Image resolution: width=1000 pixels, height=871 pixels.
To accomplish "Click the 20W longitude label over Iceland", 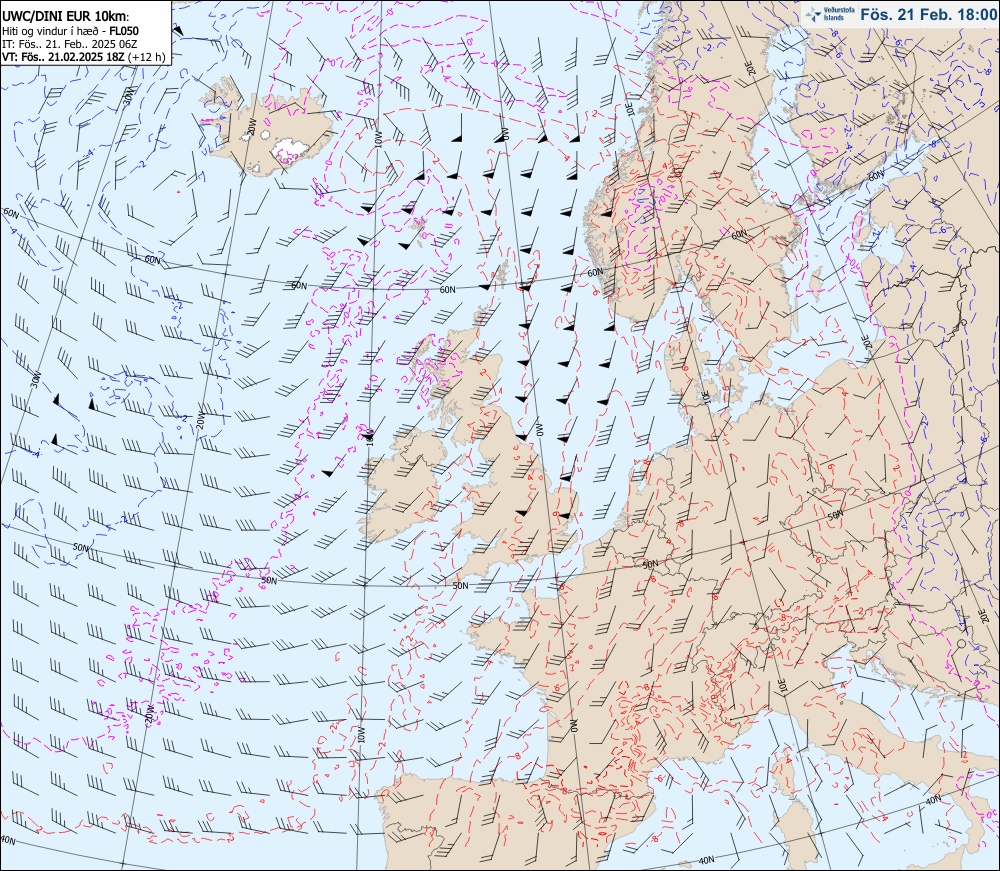I will (x=251, y=128).
